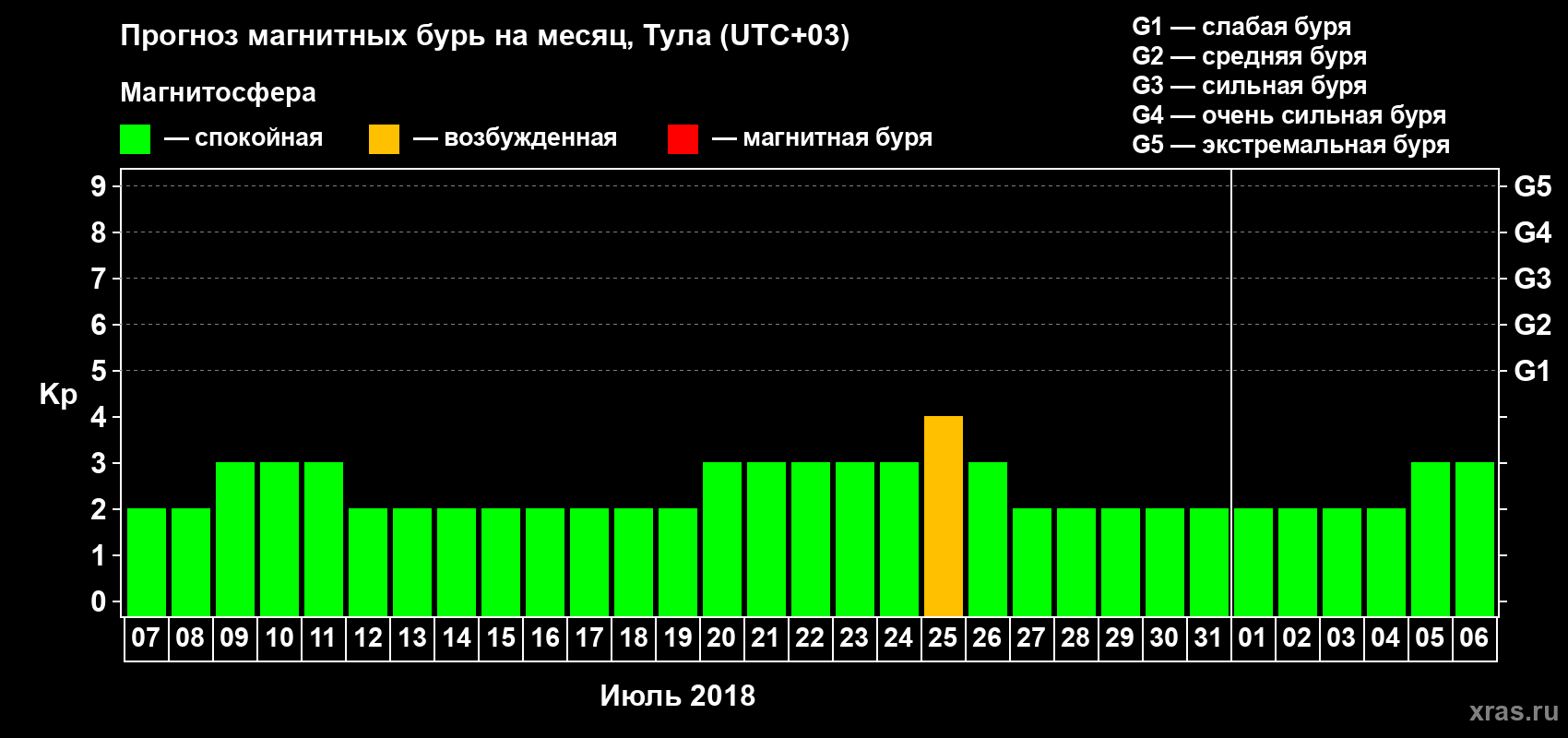Viewport: 1568px width, 738px height.
Task: Select the bar for August 06
Action: [1475, 539]
